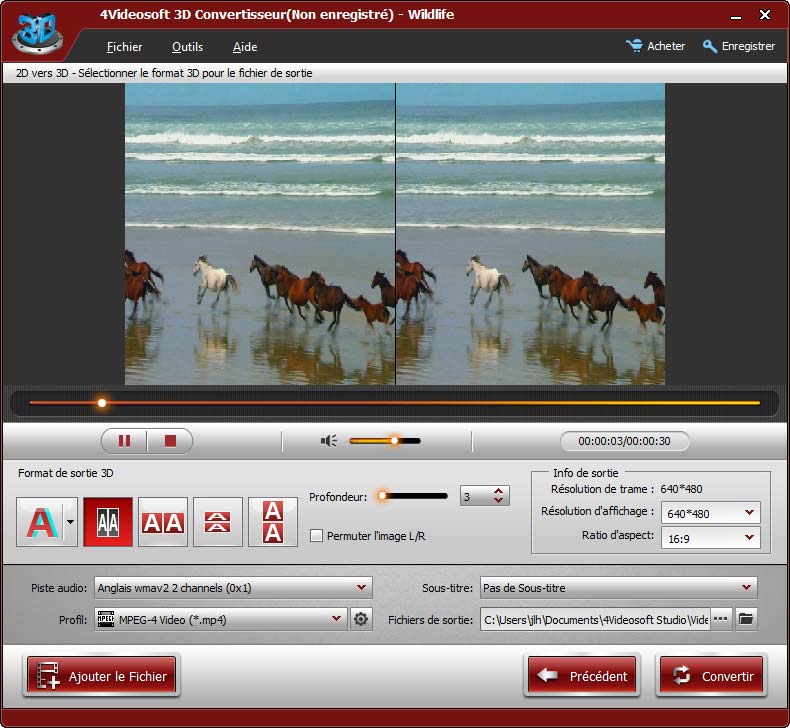This screenshot has height=728, width=790.
Task: Select top-and-bottom full 3D format
Action: coord(273,522)
